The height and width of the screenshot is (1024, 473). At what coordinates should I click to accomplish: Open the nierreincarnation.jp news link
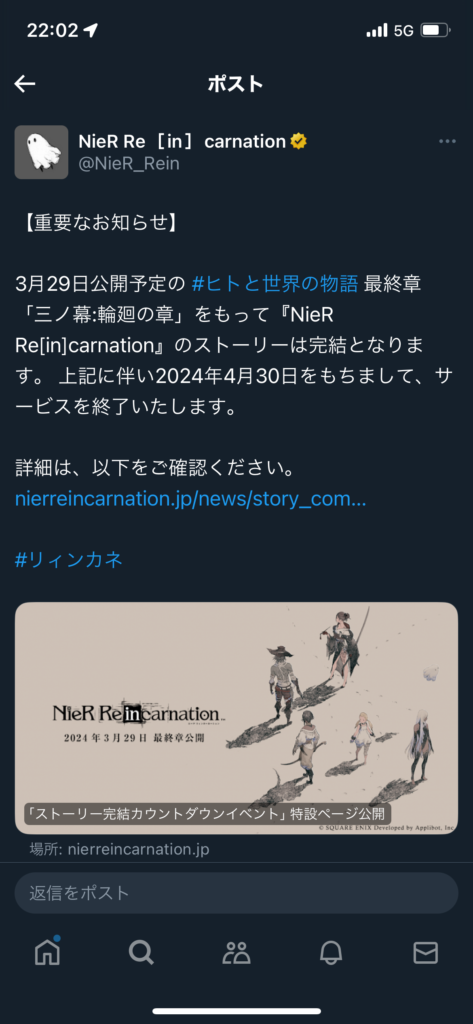190,499
